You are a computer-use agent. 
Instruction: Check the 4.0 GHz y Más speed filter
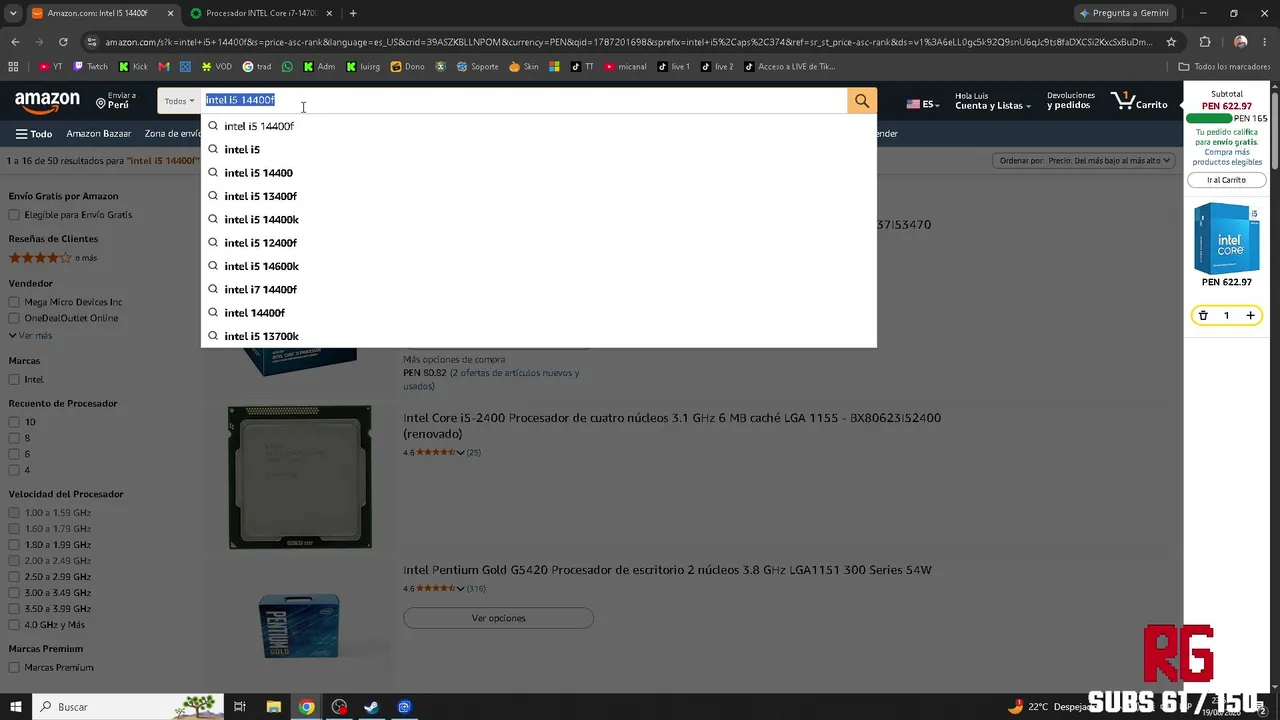click(14, 625)
